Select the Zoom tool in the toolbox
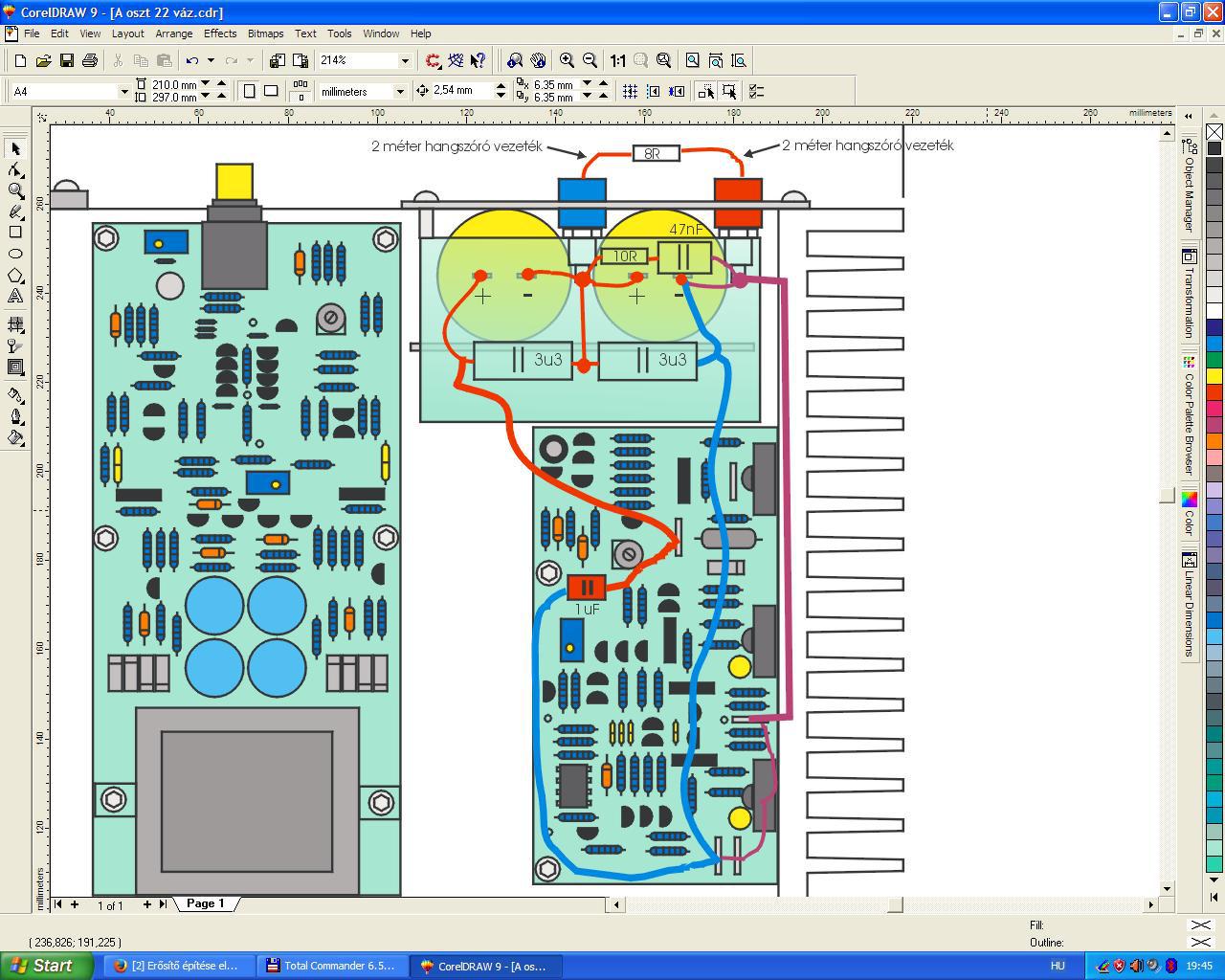Image resolution: width=1225 pixels, height=980 pixels. (15, 190)
